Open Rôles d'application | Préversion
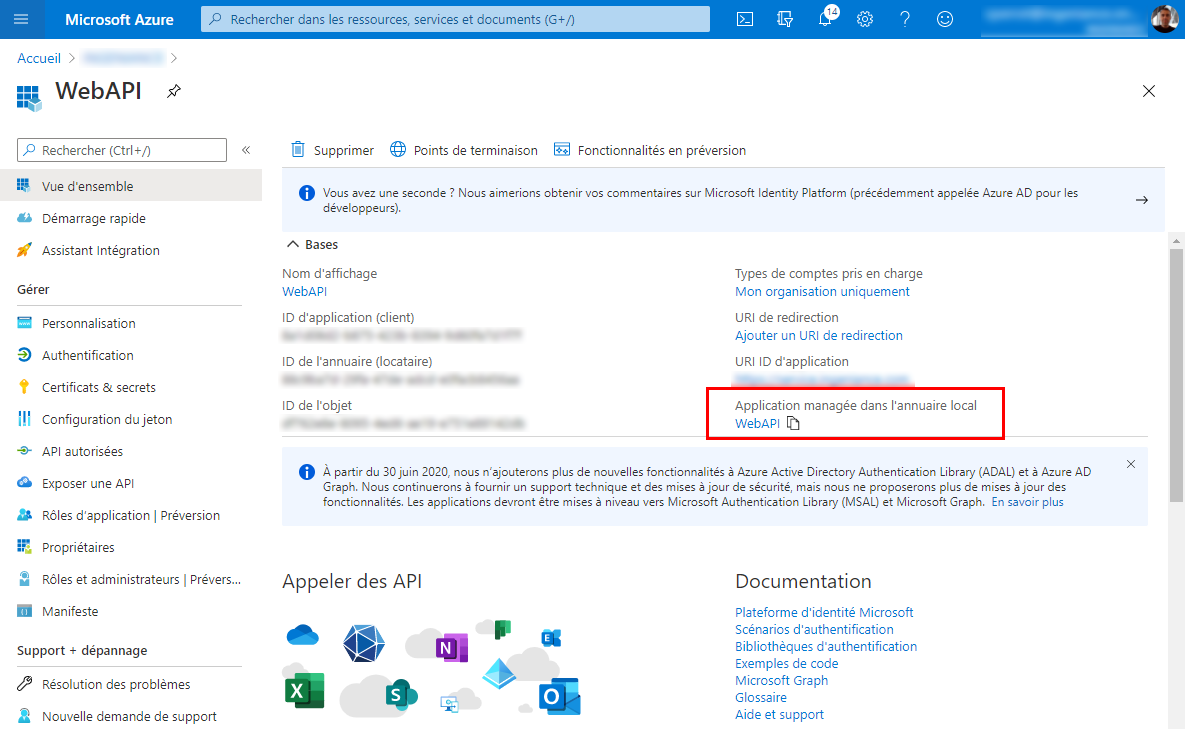 (131, 515)
